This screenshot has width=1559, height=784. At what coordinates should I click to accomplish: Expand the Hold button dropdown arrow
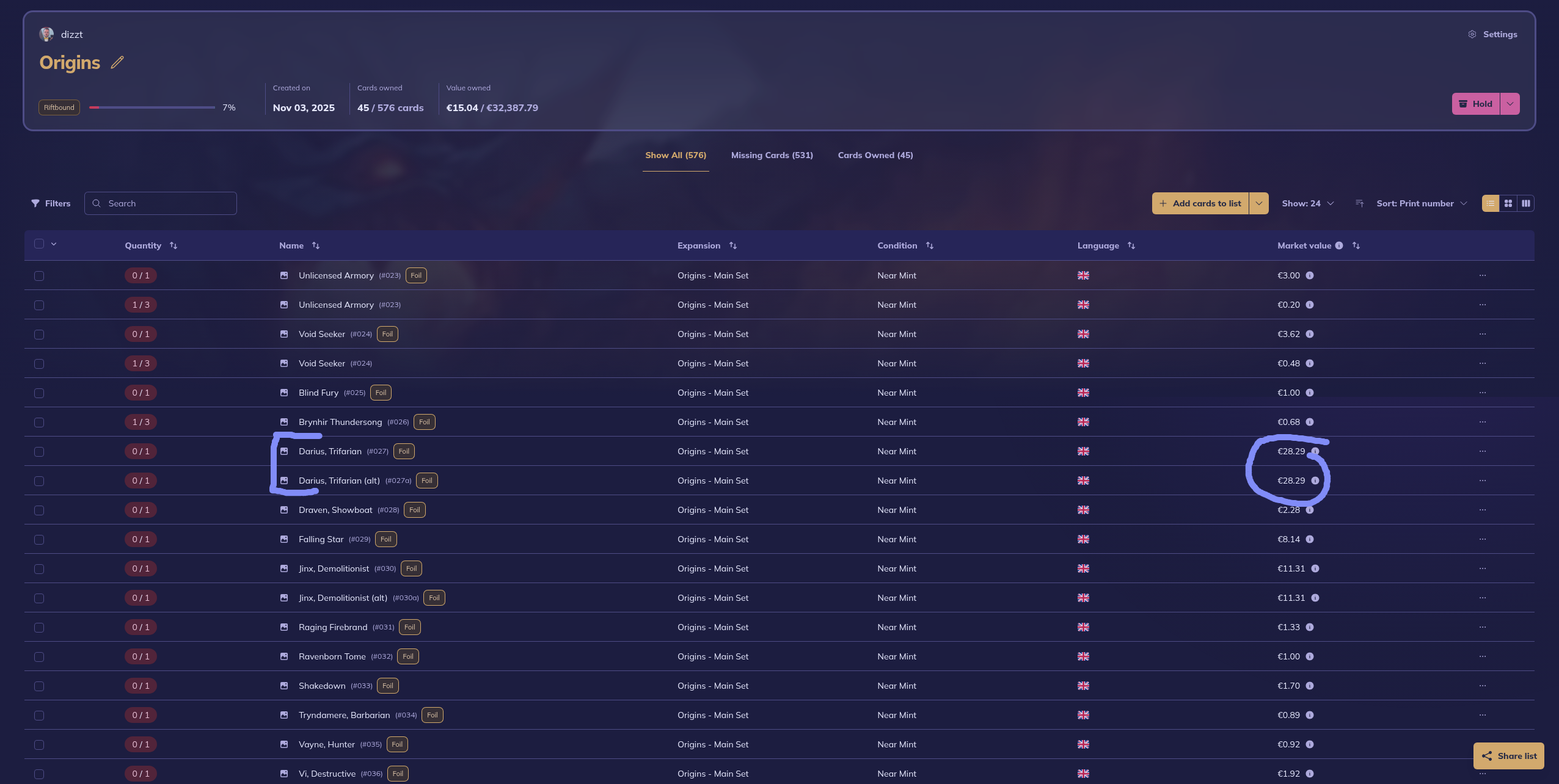coord(1510,104)
